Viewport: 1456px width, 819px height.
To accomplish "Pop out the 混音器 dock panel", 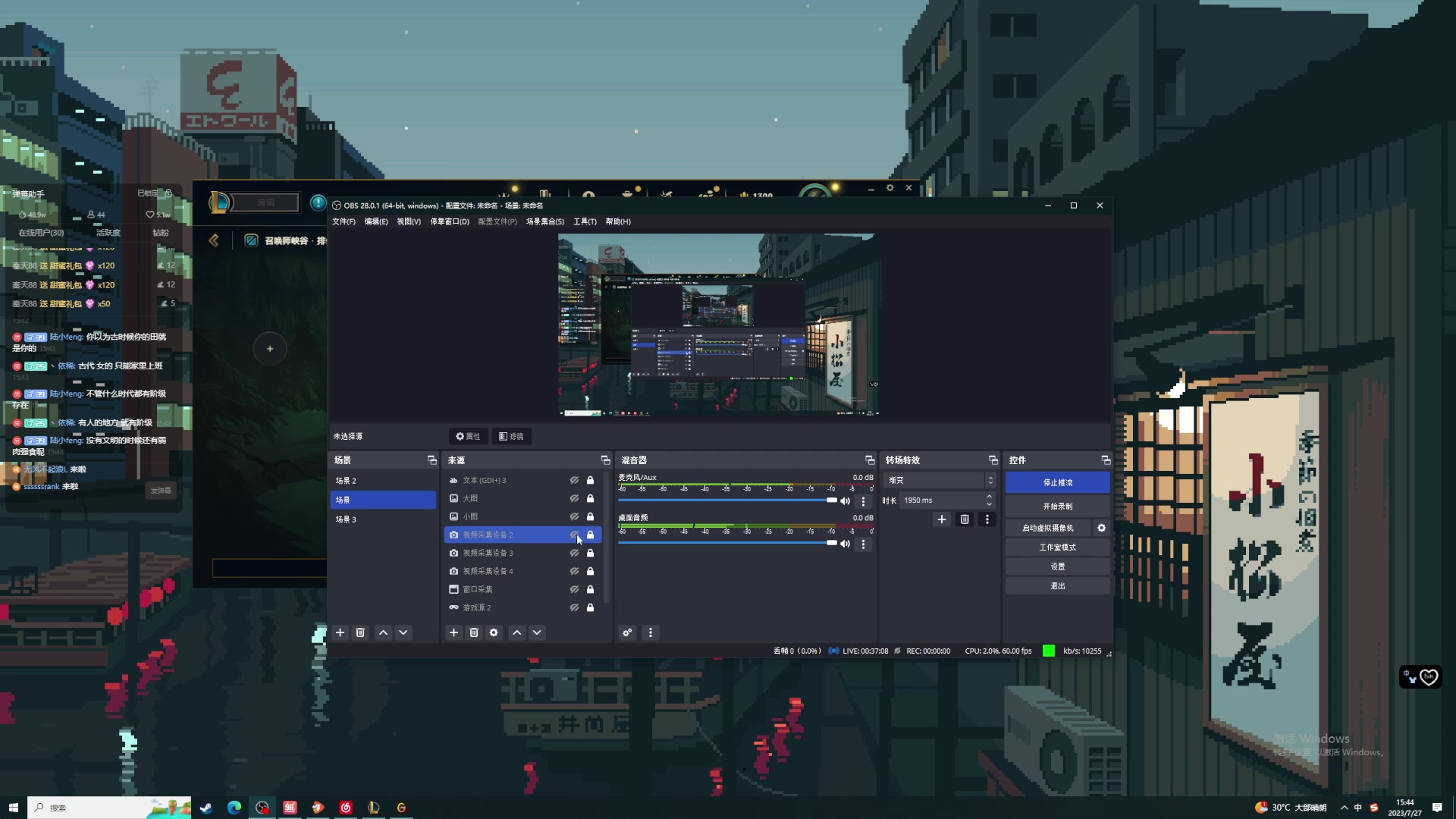I will pos(870,460).
